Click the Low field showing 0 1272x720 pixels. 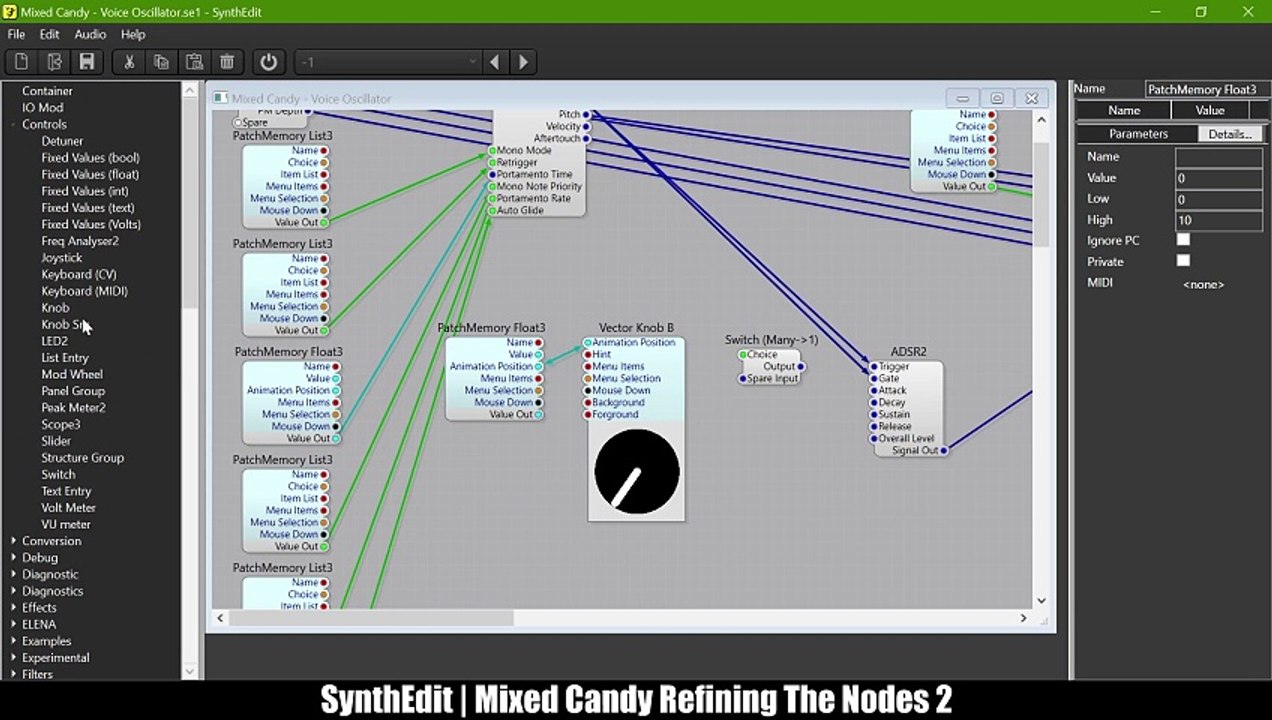1218,199
